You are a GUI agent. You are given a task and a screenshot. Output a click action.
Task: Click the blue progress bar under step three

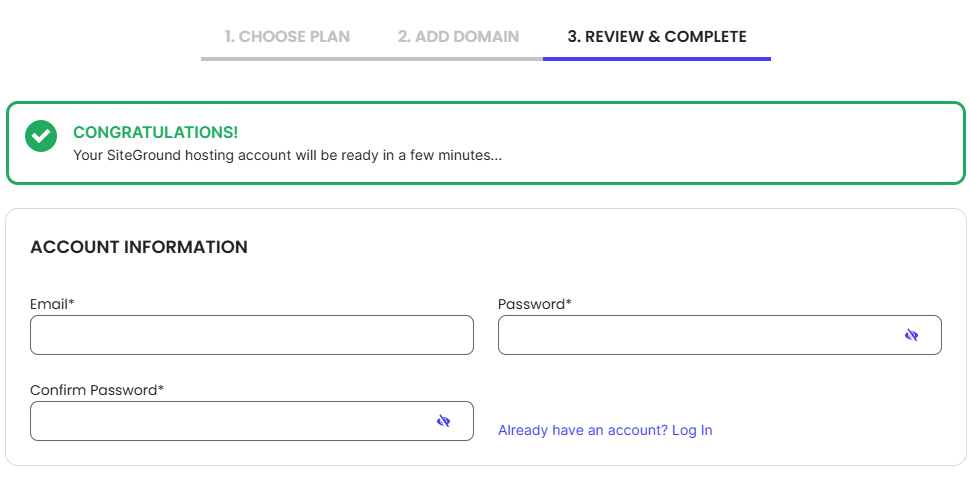click(x=657, y=59)
